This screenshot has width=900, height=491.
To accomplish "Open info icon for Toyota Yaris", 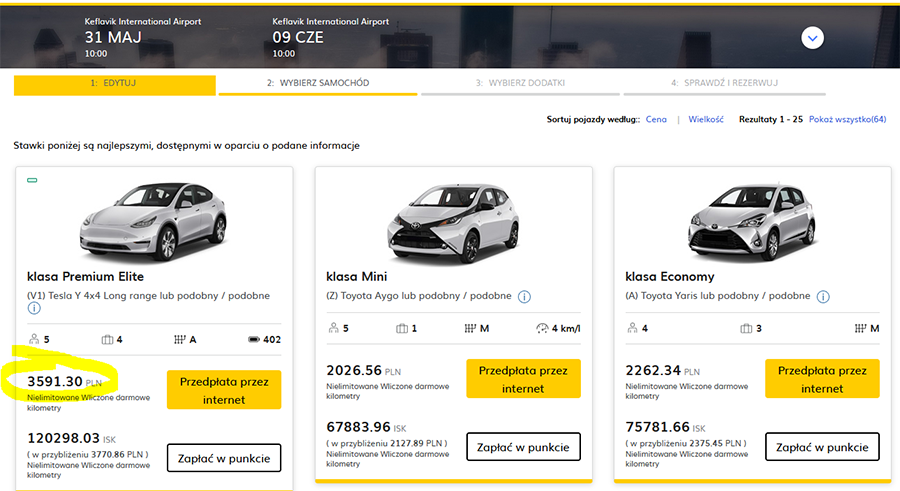I will point(823,297).
